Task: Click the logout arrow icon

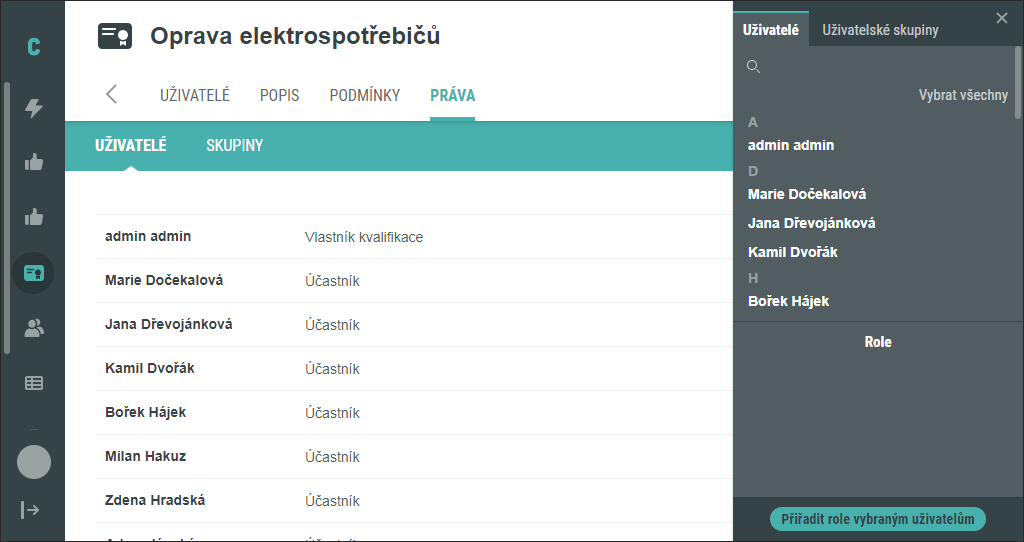Action: pyautogui.click(x=30, y=509)
